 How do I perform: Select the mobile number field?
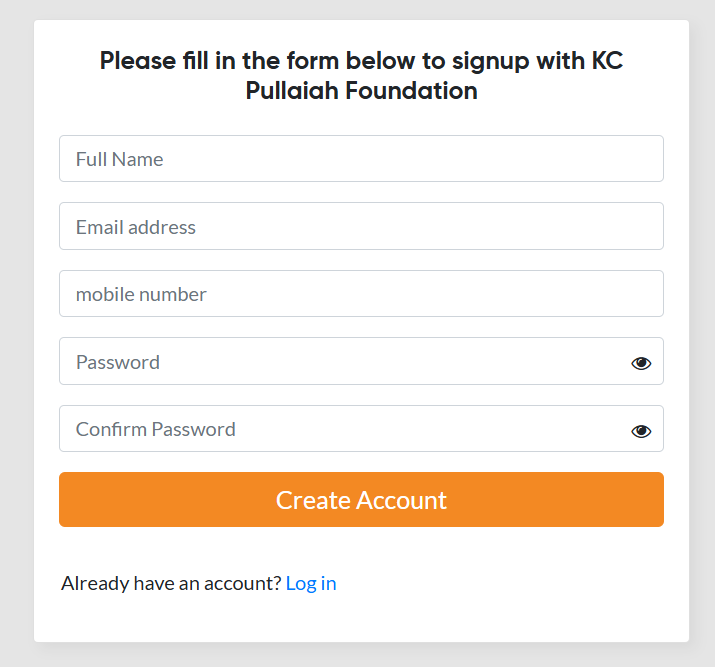pyautogui.click(x=361, y=294)
